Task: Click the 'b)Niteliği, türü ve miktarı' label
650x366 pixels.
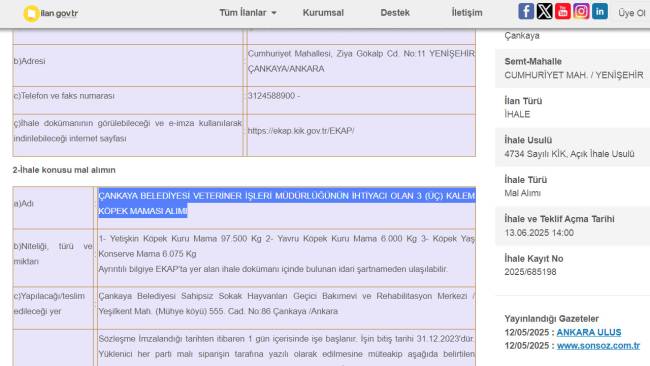Action: (x=53, y=254)
